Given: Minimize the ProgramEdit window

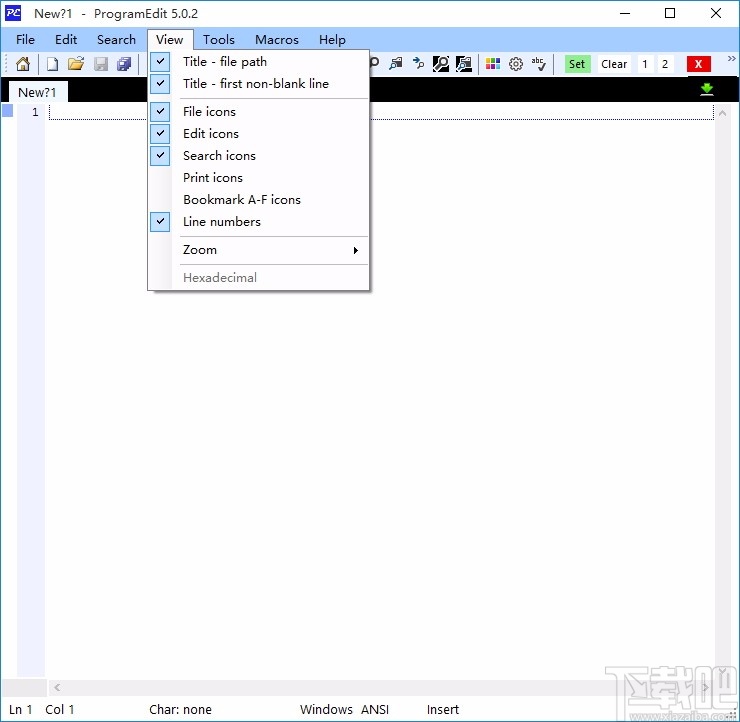Looking at the screenshot, I should 625,13.
